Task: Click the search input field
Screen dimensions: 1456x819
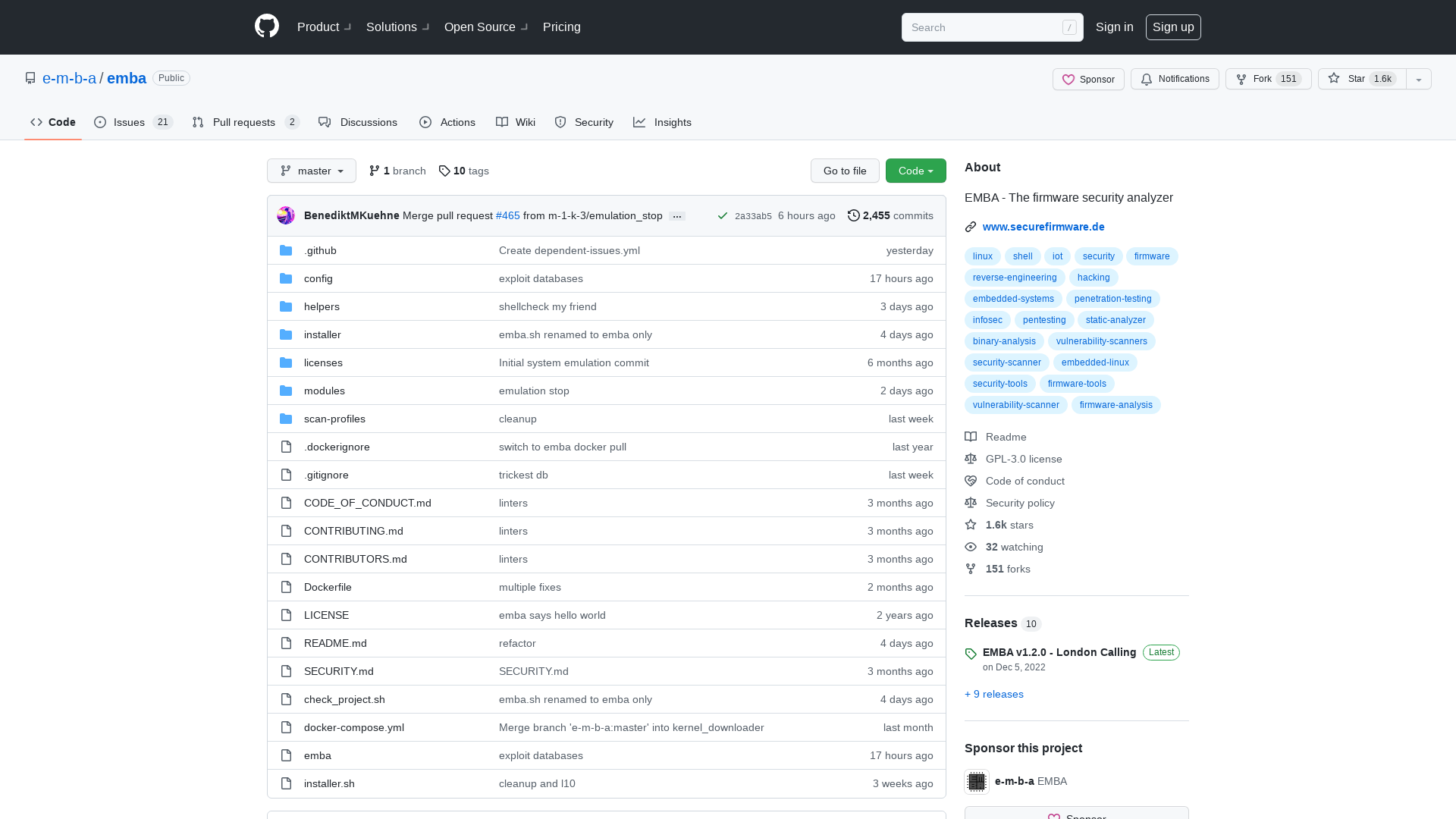Action: (x=991, y=27)
